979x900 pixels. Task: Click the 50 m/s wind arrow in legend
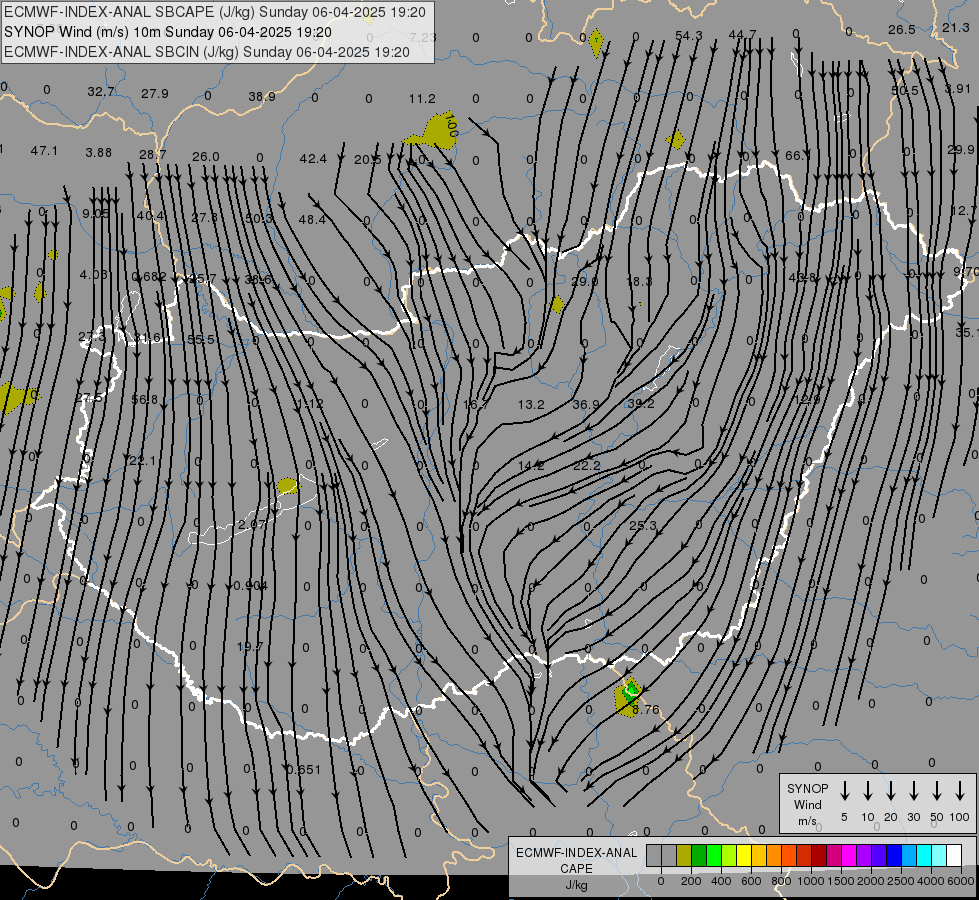(937, 791)
